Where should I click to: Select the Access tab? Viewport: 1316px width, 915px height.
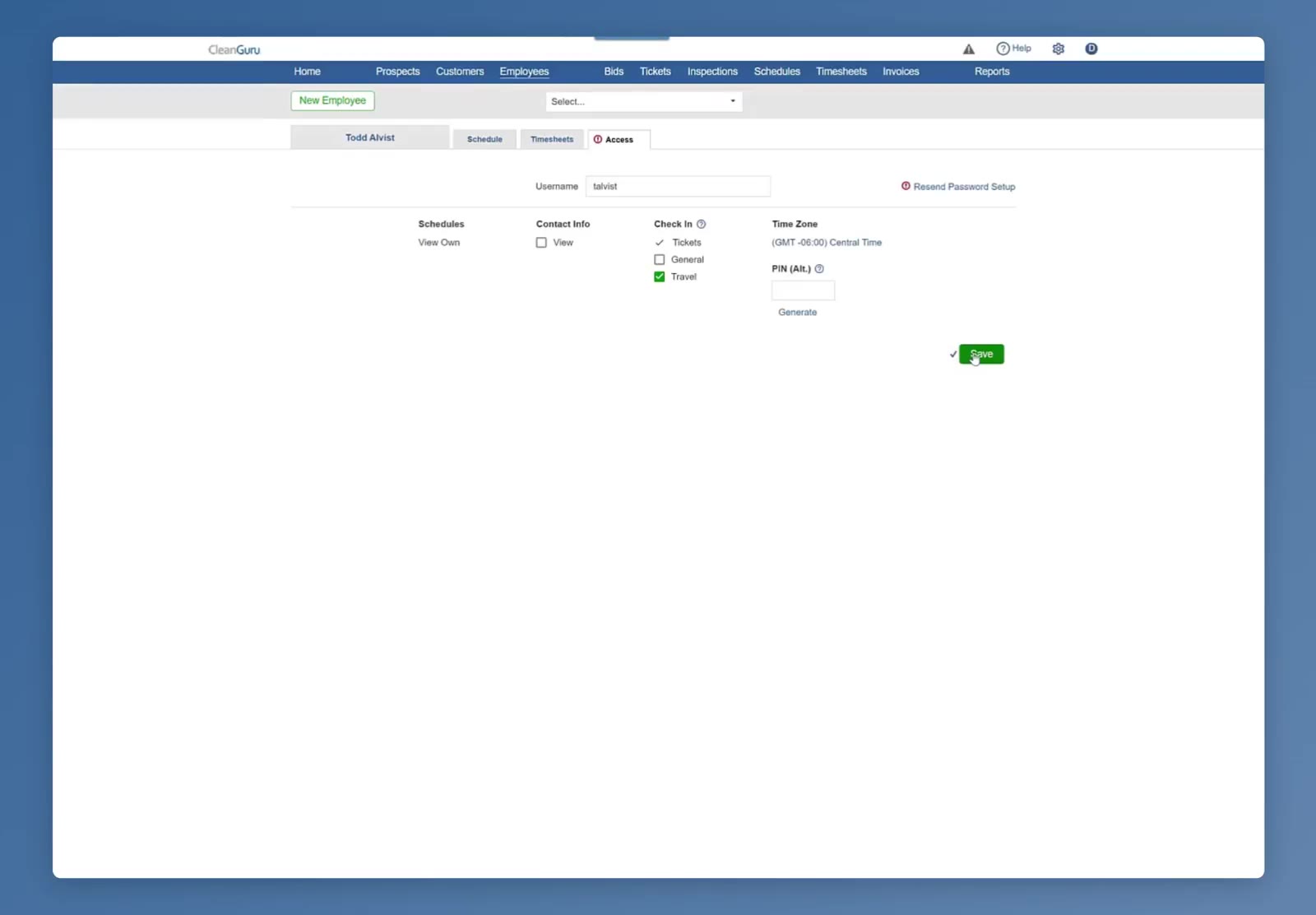point(619,140)
